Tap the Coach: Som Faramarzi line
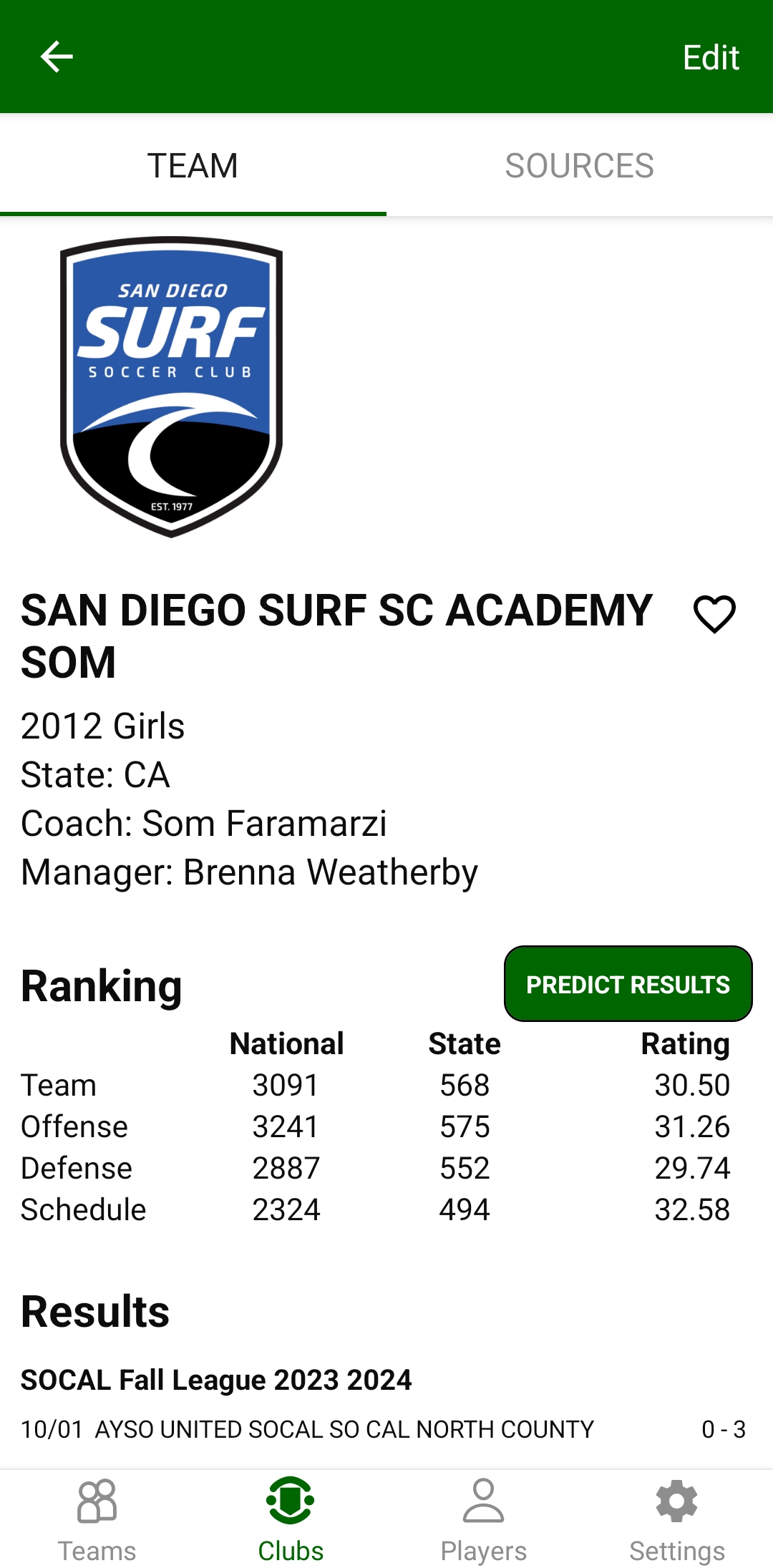 click(x=204, y=823)
